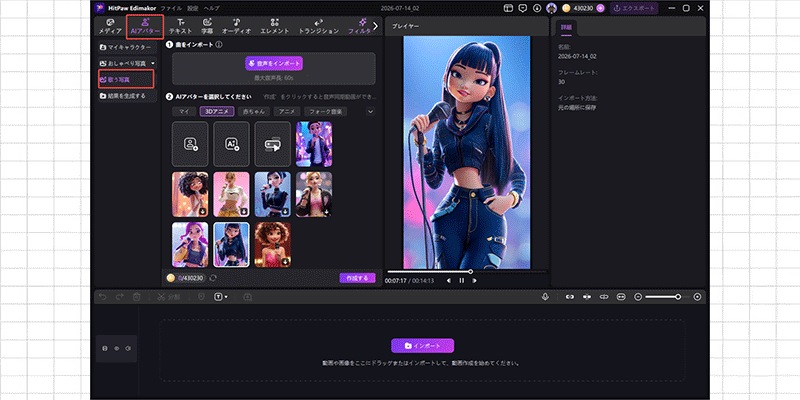Image resolution: width=800 pixels, height=400 pixels.
Task: Toggle the track mute speaker icon
Action: pos(128,348)
